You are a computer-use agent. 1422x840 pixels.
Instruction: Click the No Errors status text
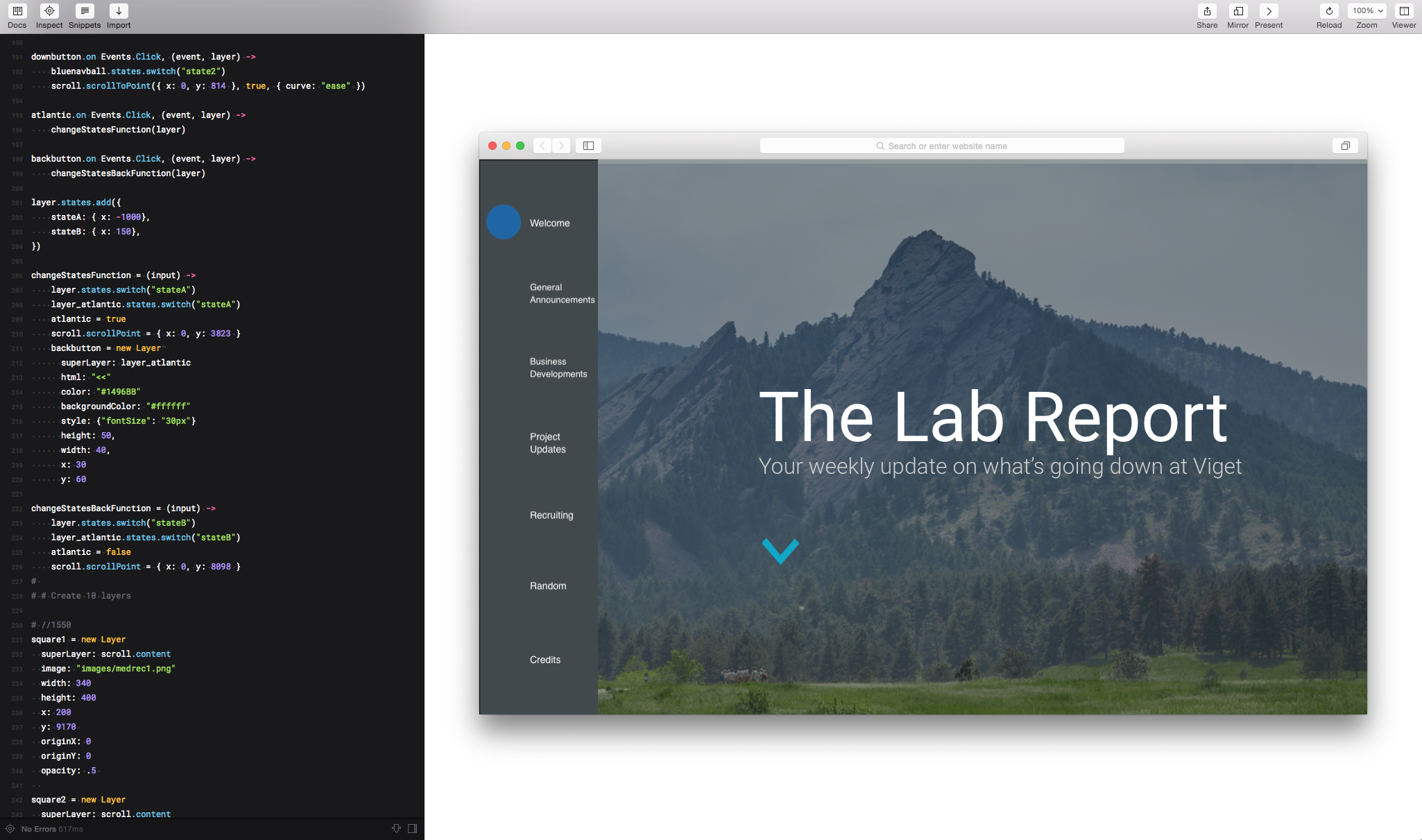click(39, 829)
